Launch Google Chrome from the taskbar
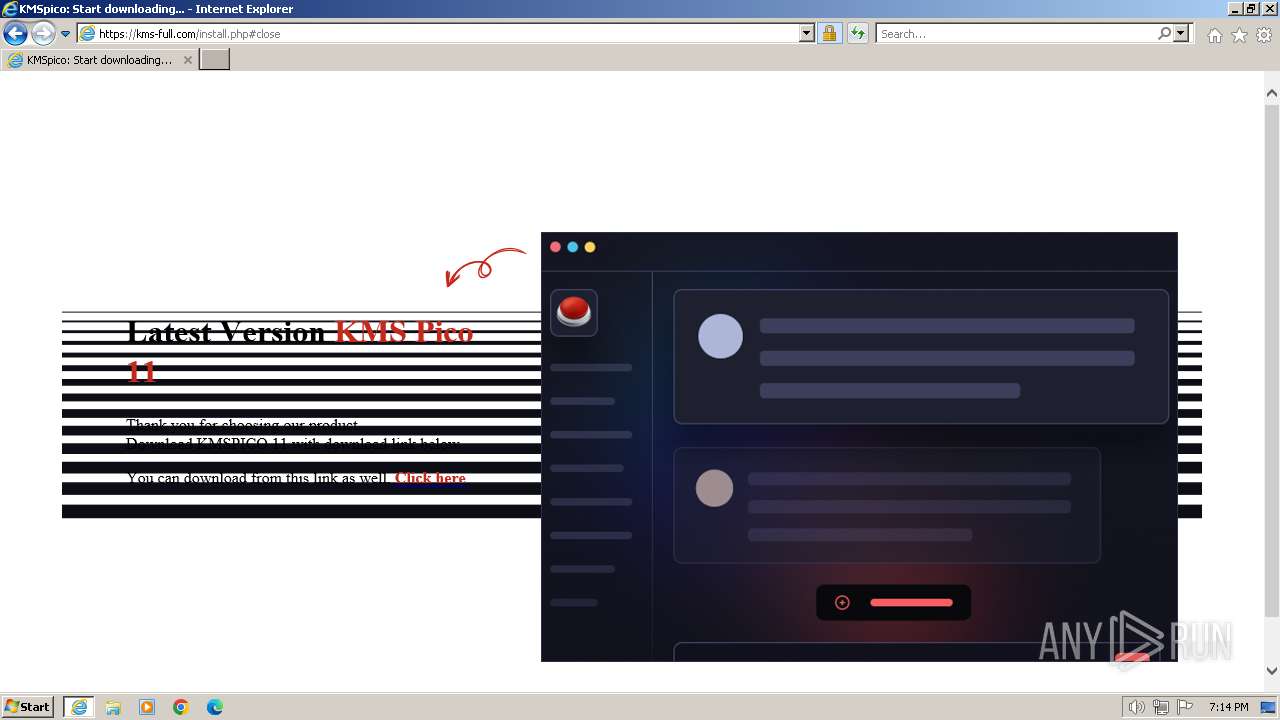The width and height of the screenshot is (1280, 720). pos(181,707)
